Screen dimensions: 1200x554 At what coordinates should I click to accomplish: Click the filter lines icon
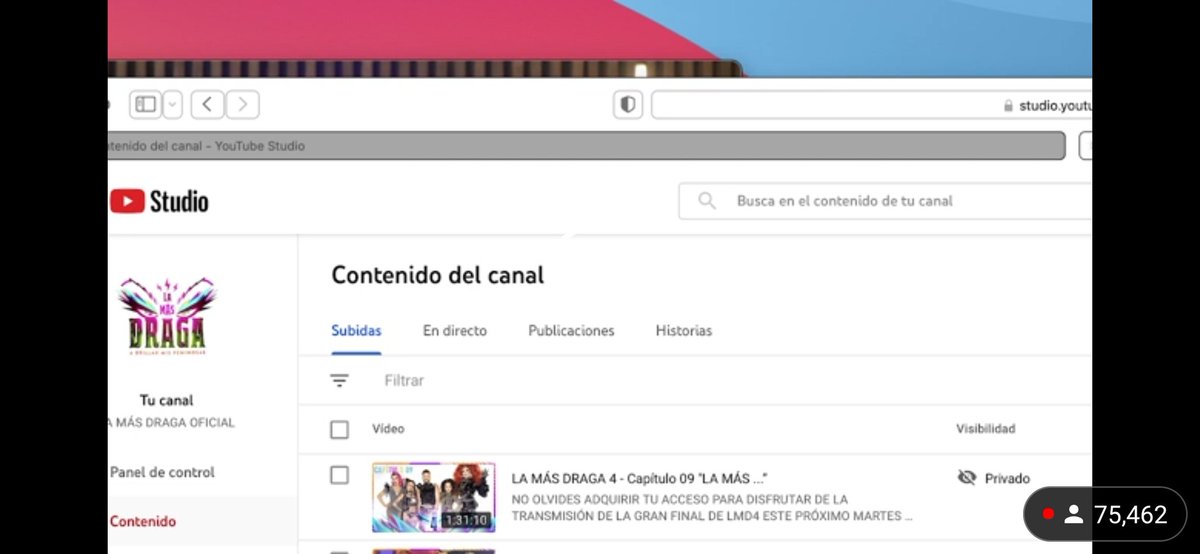(x=340, y=381)
